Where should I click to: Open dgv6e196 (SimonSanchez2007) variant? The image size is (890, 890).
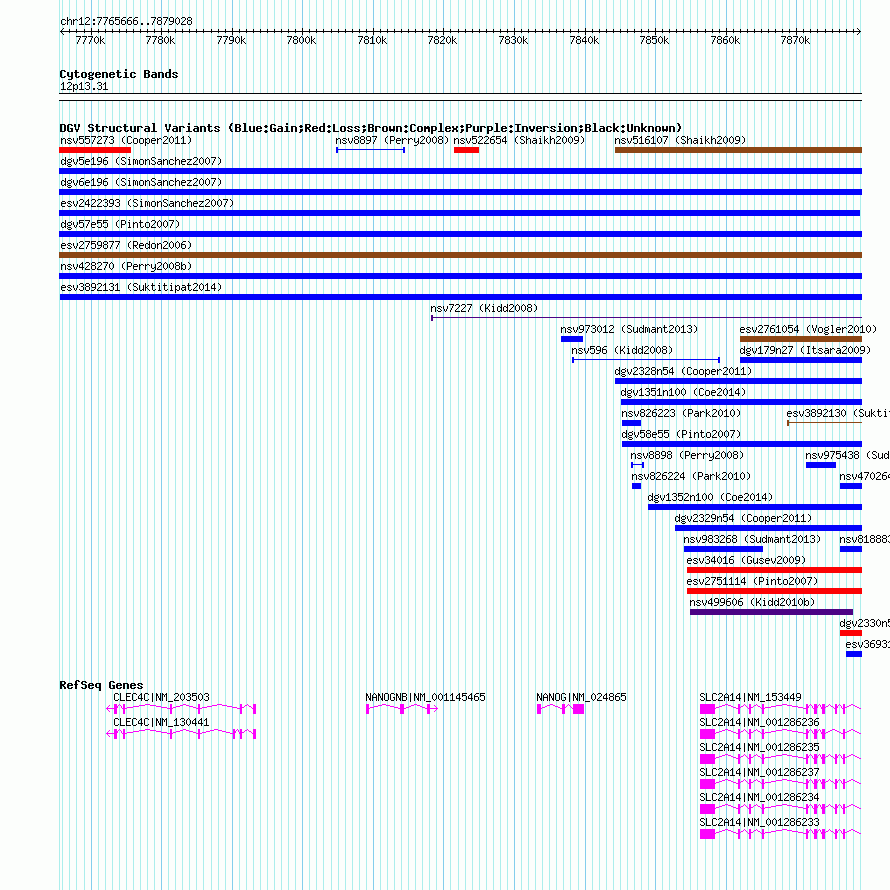[141, 182]
